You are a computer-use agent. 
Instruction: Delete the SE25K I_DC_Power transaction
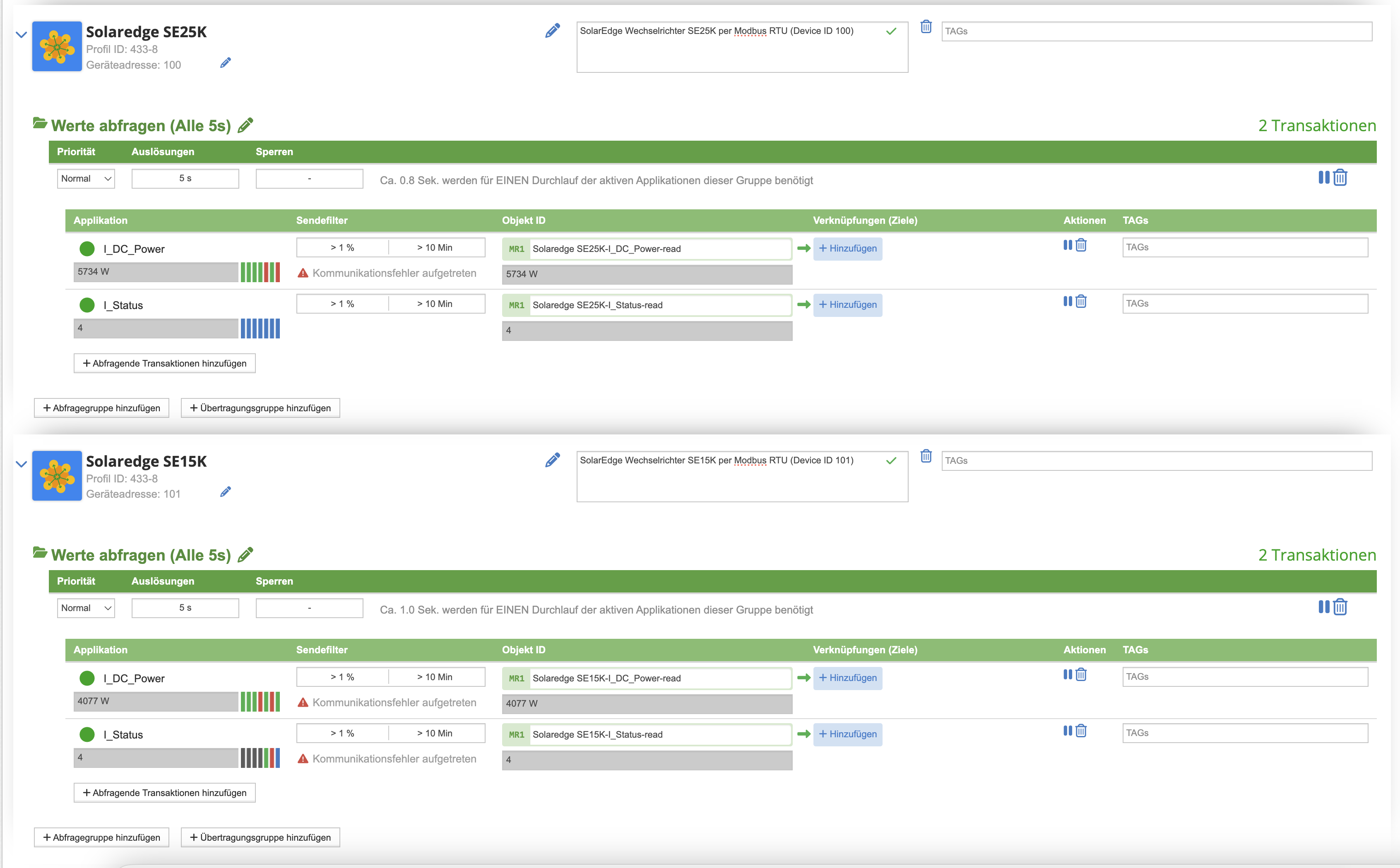tap(1081, 245)
